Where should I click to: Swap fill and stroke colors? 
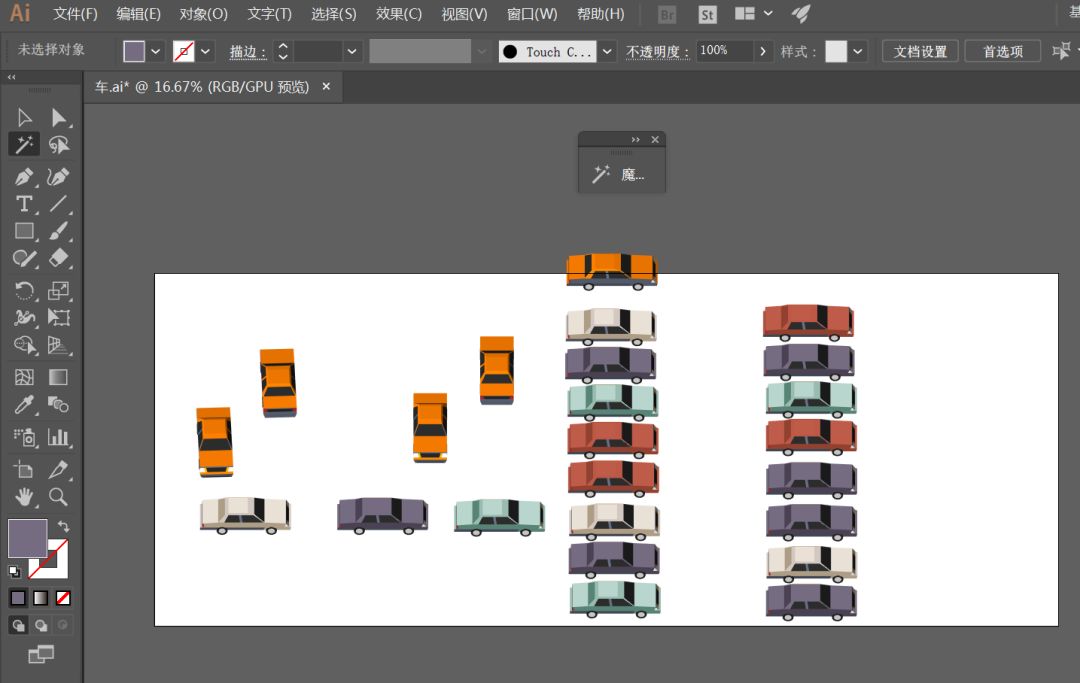coord(64,526)
